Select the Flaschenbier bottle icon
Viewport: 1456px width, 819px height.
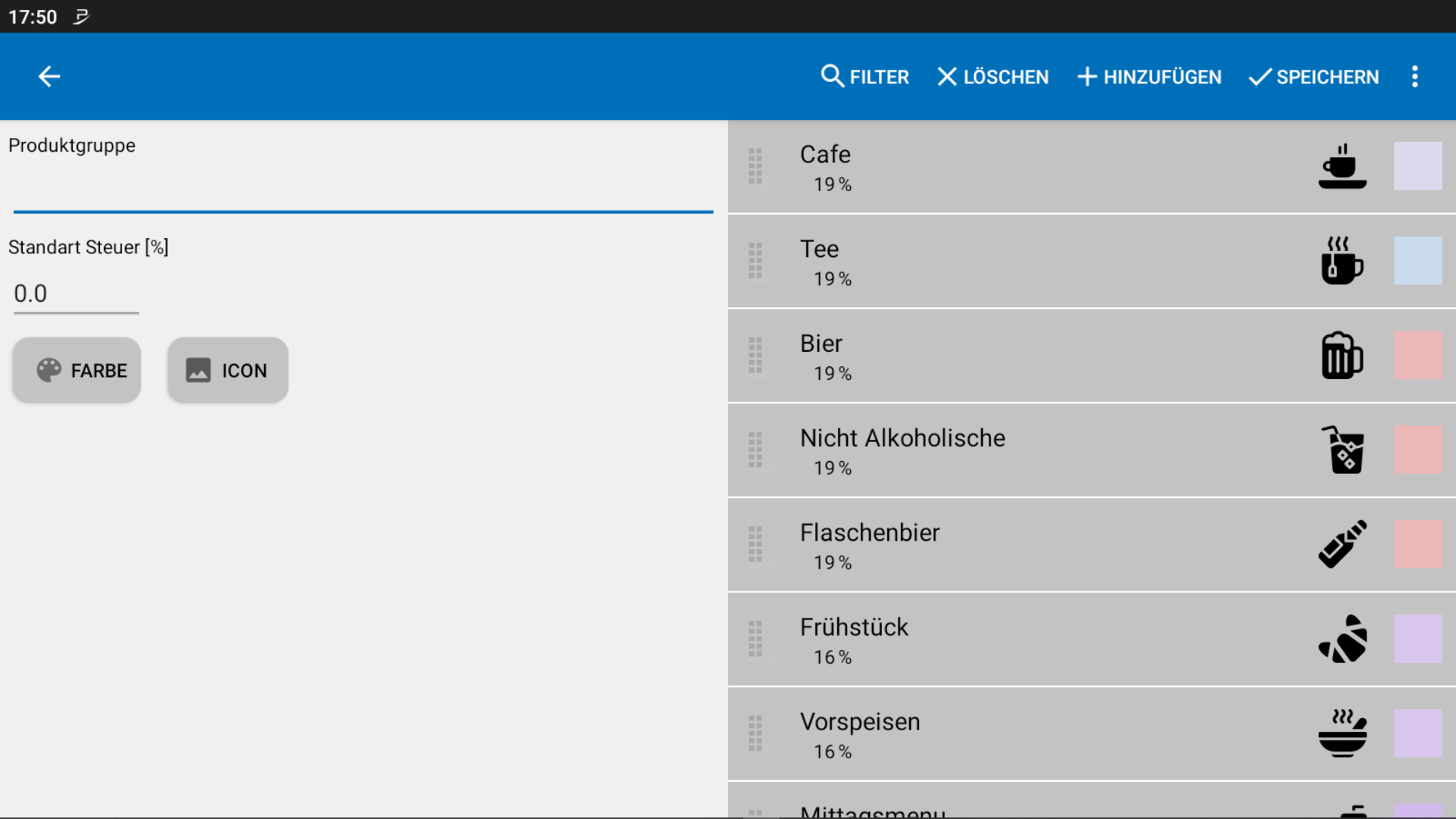pos(1343,544)
